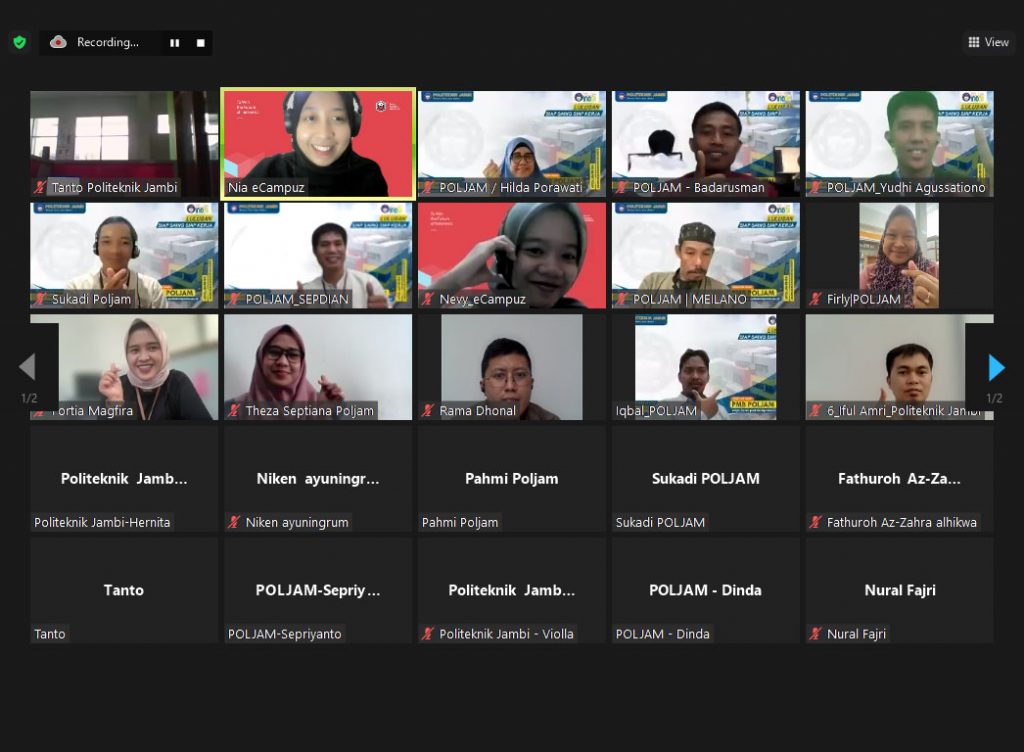The image size is (1024, 752).
Task: Pause the meeting recording
Action: (175, 43)
